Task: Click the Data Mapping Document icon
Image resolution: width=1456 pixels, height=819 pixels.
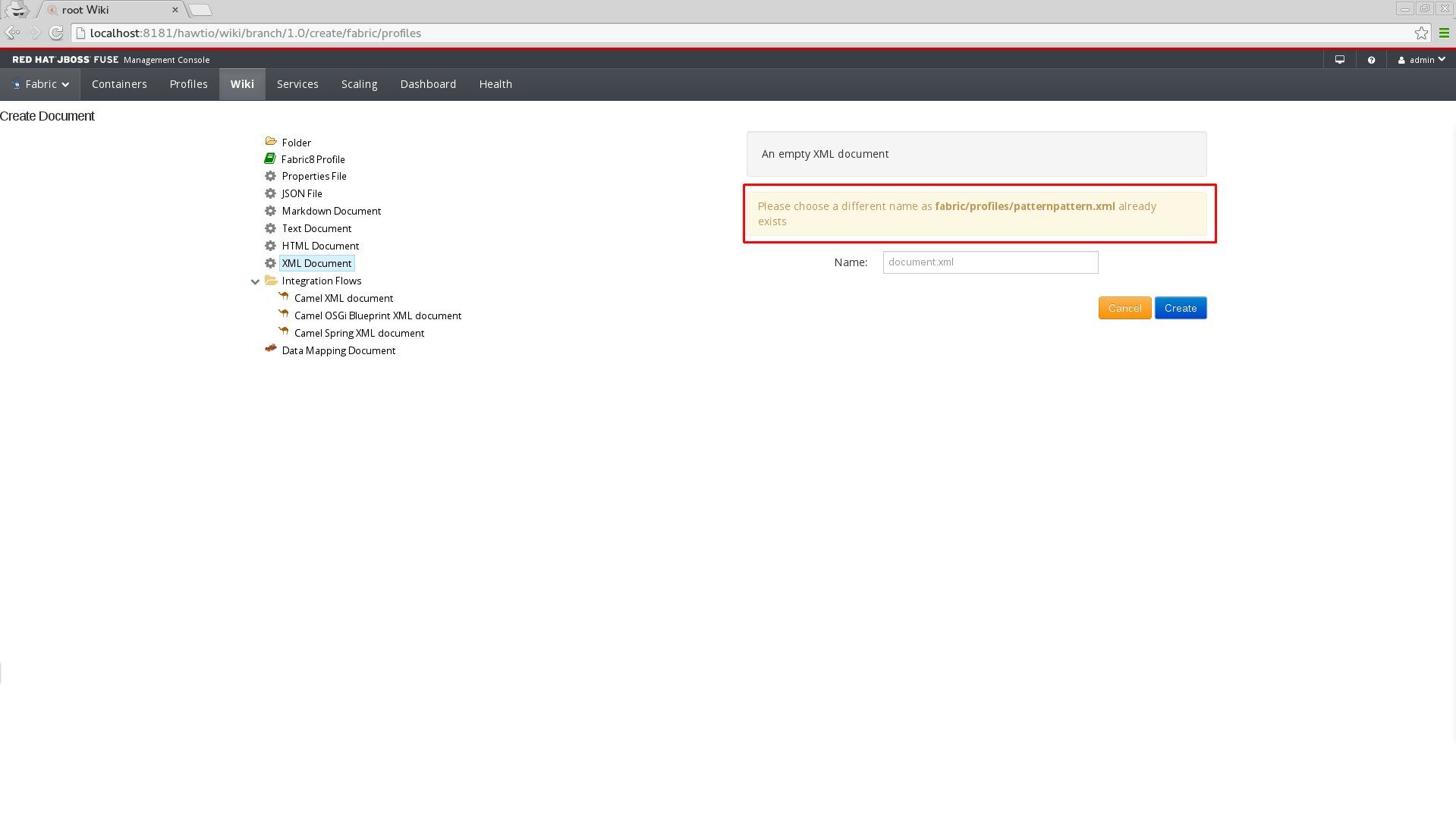Action: pos(271,349)
